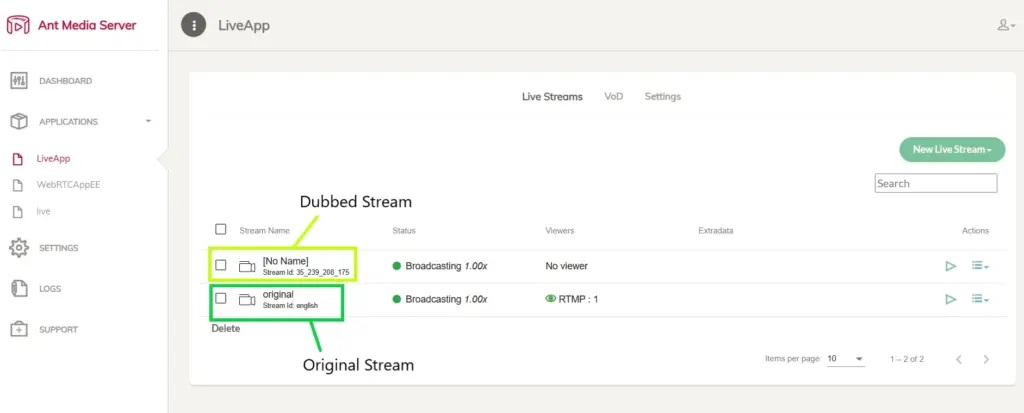1024x413 pixels.
Task: Open Settings gear in the sidebar
Action: [x=19, y=248]
